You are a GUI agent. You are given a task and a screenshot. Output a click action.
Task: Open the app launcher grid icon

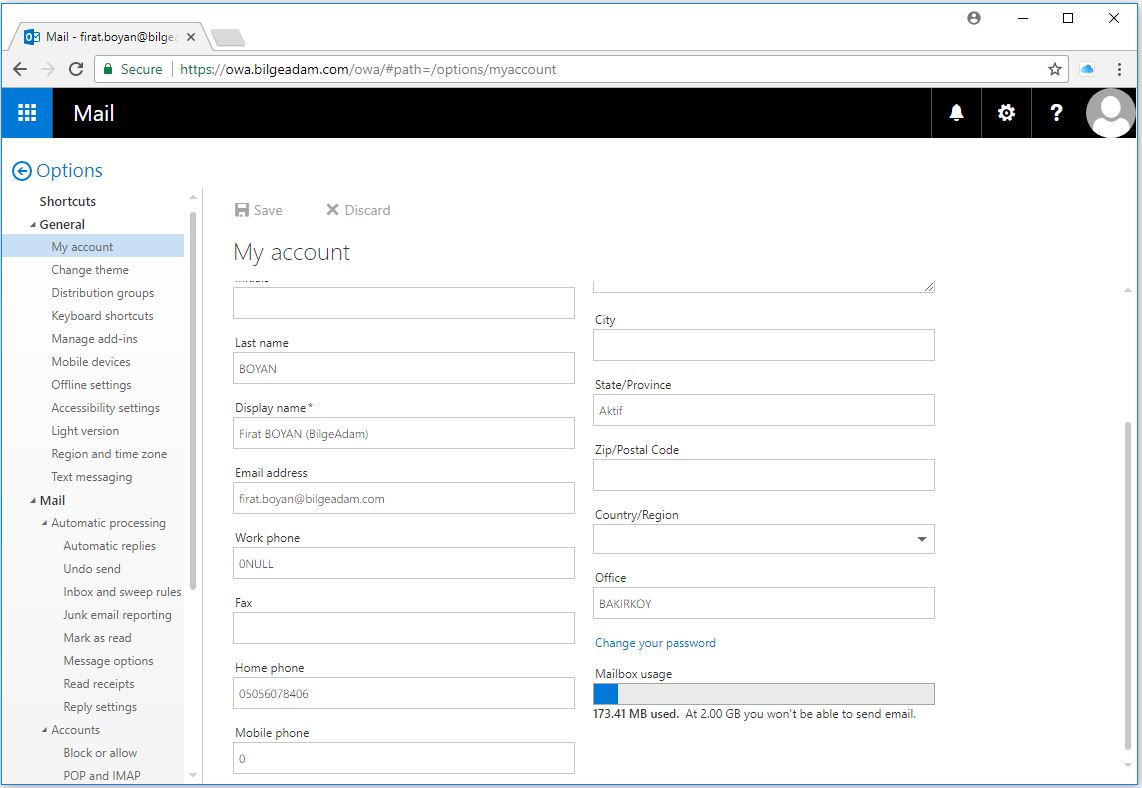(27, 113)
